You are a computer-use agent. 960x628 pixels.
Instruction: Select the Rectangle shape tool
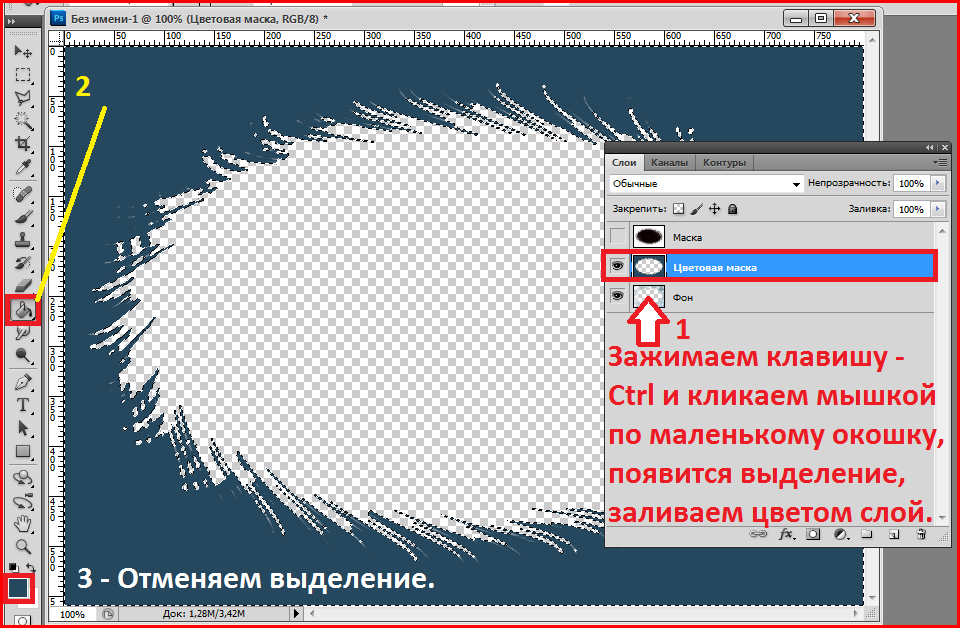(23, 452)
